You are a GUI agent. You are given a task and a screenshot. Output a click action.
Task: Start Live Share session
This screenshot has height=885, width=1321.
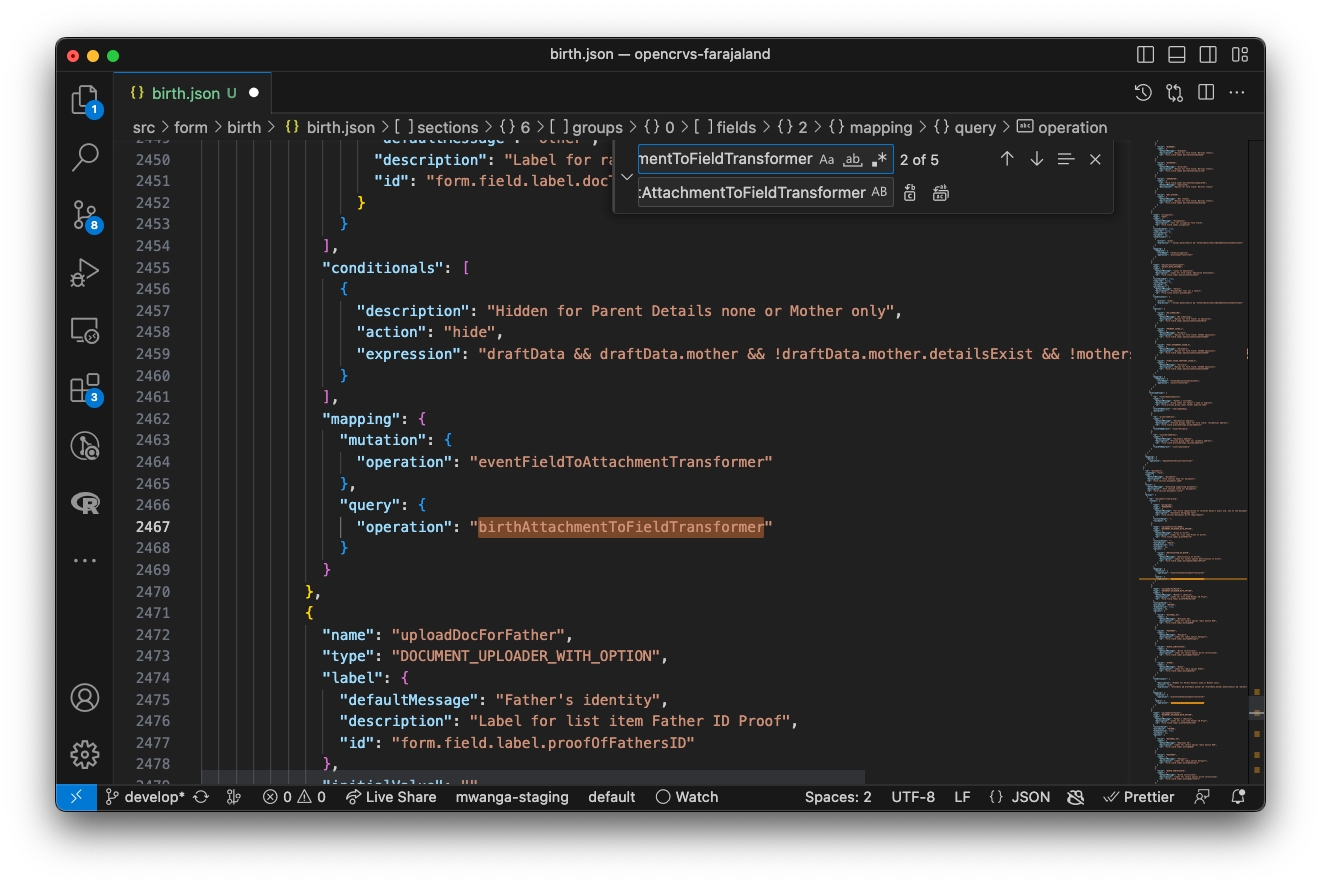pos(391,797)
